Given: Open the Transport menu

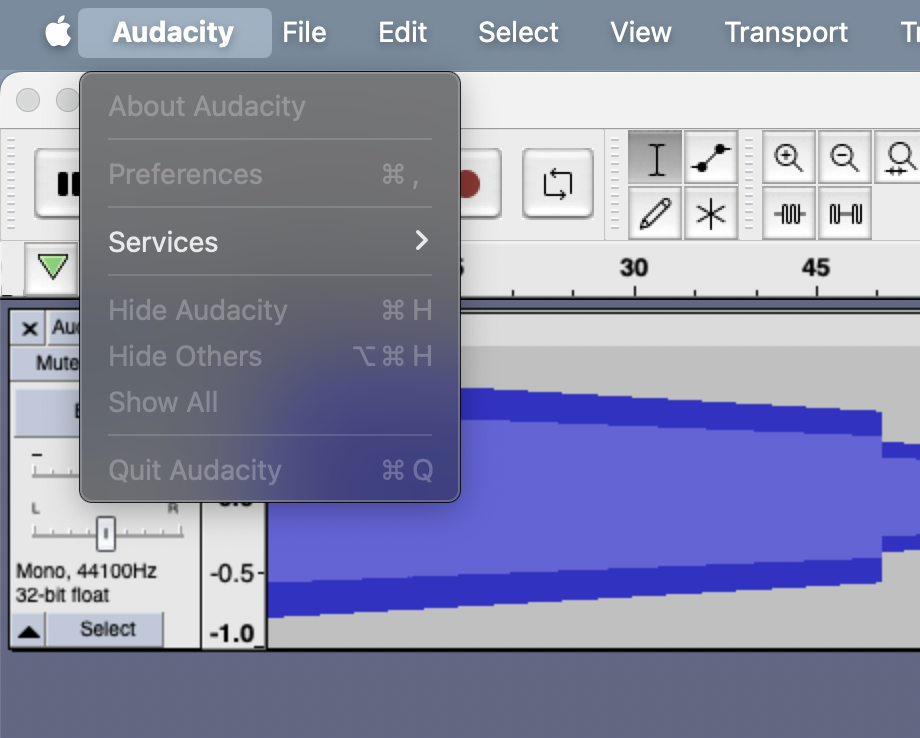Looking at the screenshot, I should point(785,32).
